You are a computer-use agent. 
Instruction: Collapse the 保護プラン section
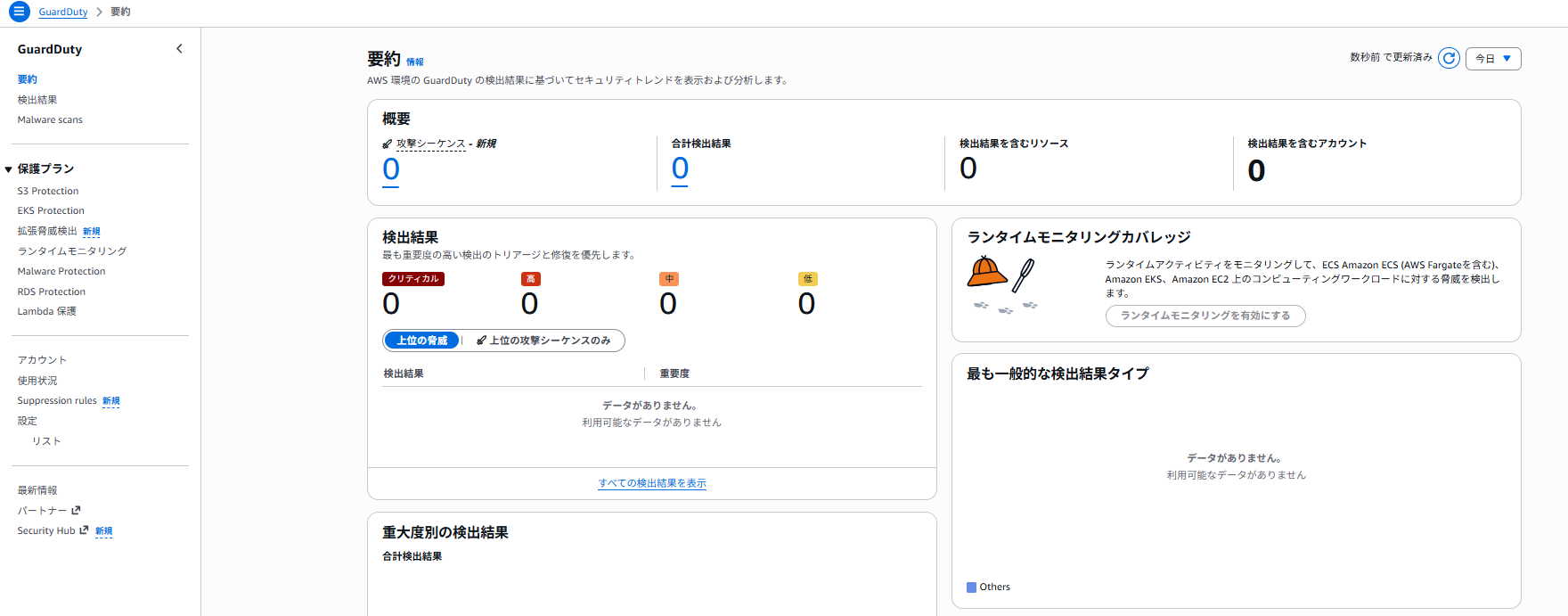click(8, 168)
